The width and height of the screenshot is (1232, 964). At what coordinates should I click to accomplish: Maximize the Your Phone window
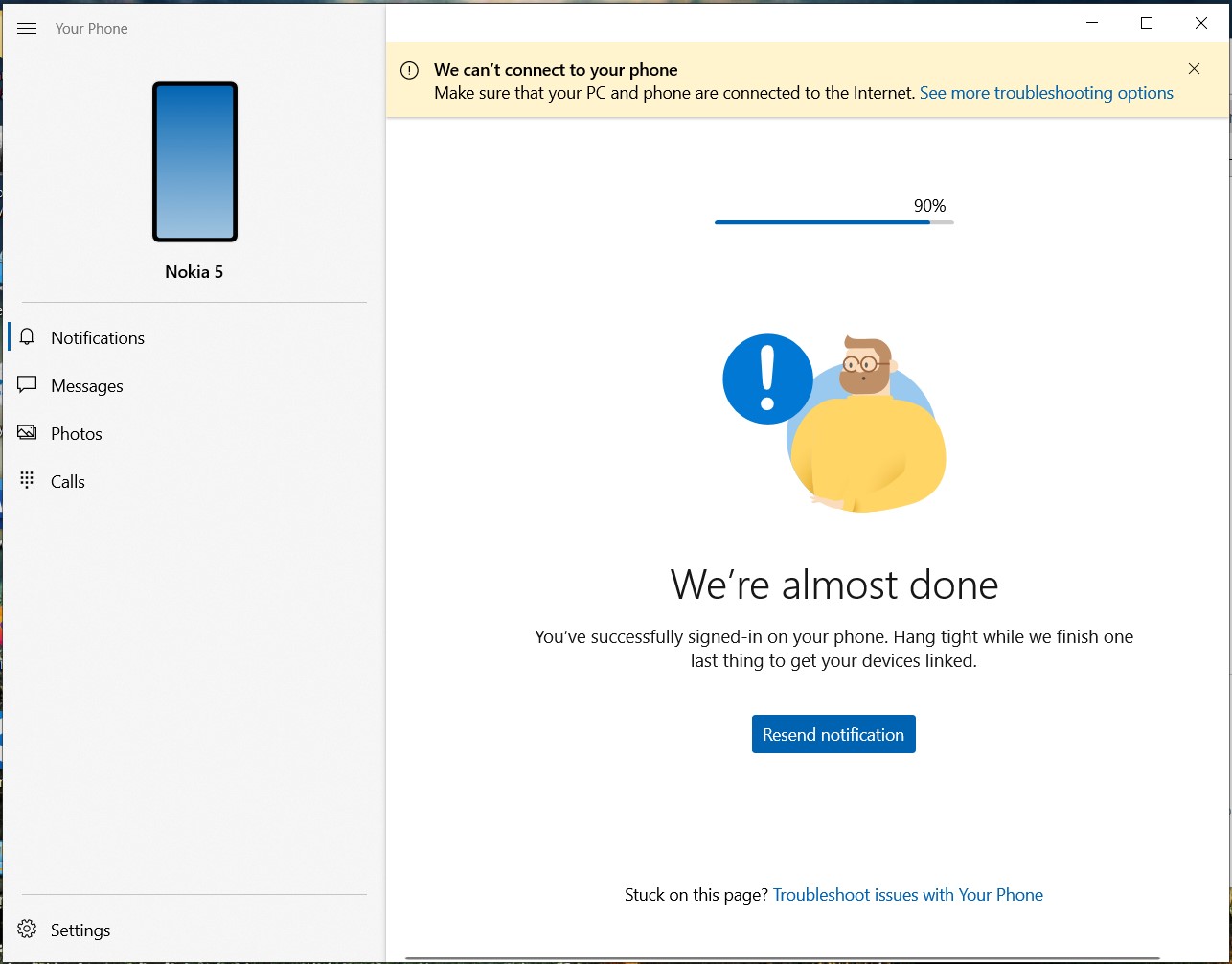1146,23
